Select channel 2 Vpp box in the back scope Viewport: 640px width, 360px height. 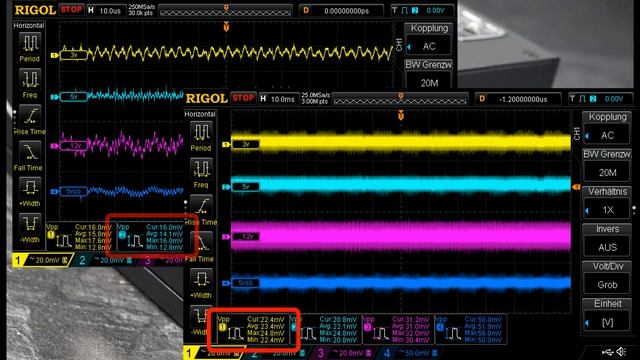pos(150,237)
